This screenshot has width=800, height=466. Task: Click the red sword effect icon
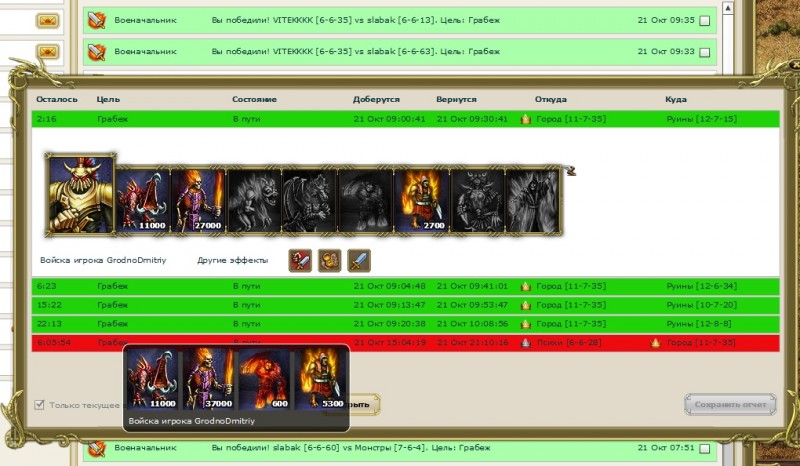point(300,261)
